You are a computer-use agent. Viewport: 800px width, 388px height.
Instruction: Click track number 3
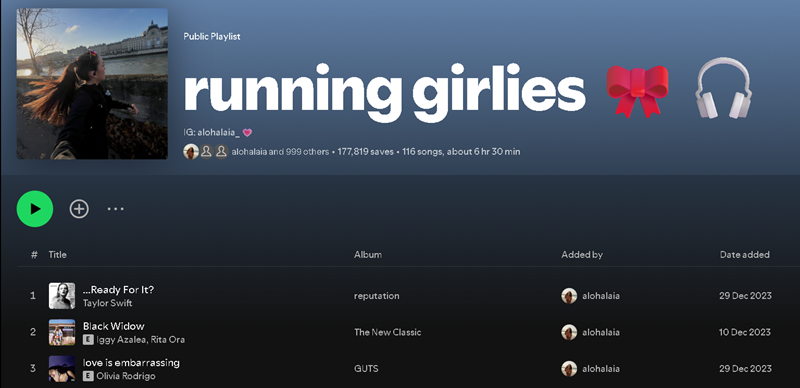click(33, 368)
